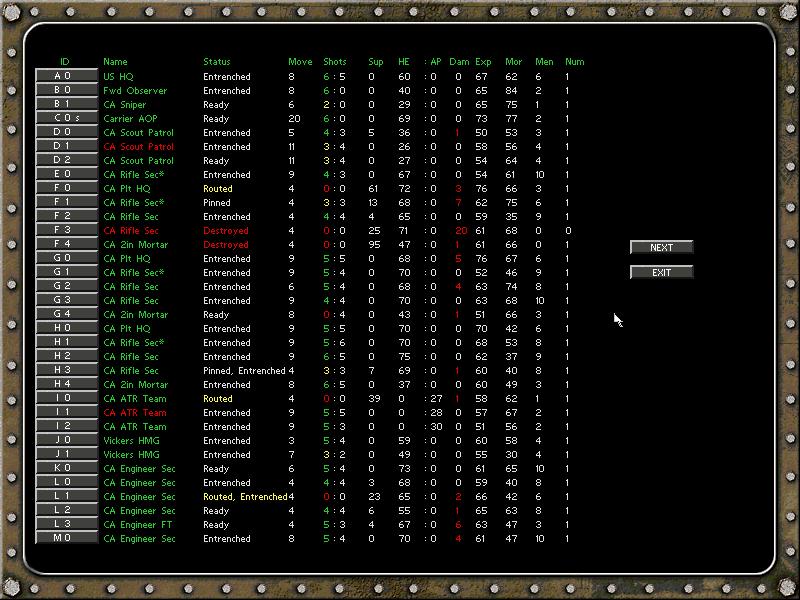The width and height of the screenshot is (800, 600).
Task: Click the CA Engineer FT unit name
Action: pos(138,524)
